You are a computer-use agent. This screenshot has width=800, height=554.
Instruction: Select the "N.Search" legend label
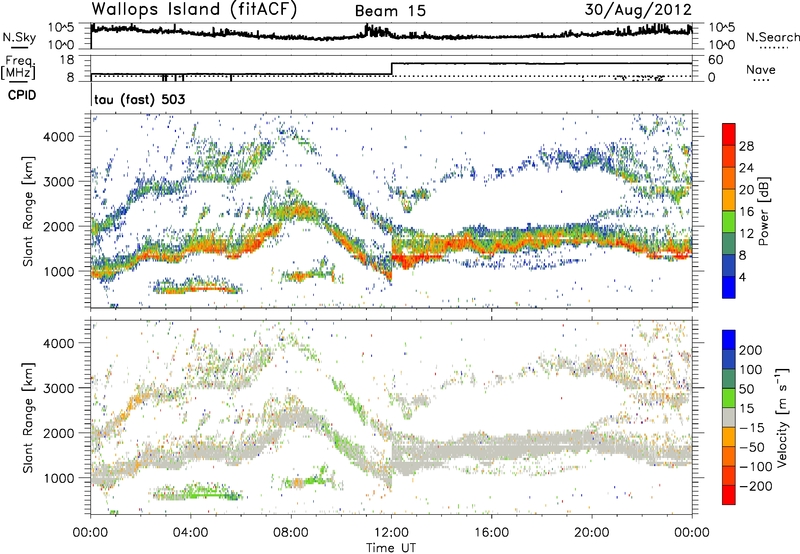pos(772,37)
